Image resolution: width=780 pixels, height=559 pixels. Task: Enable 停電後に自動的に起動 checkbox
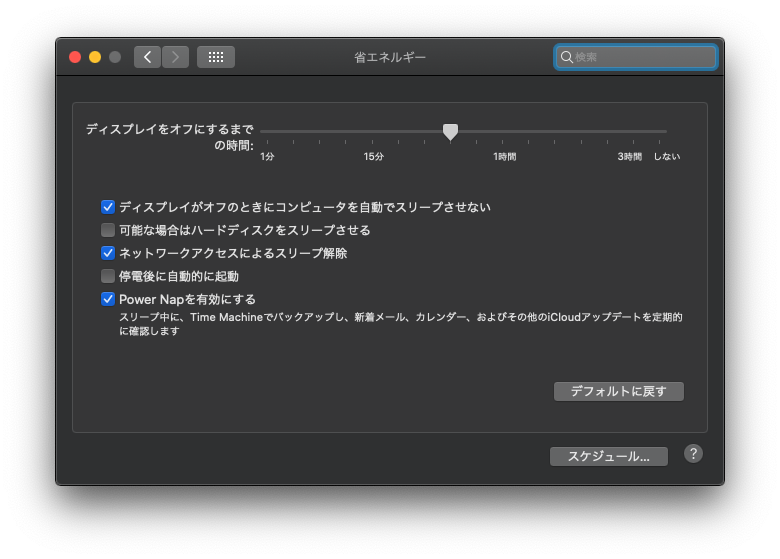tap(108, 276)
